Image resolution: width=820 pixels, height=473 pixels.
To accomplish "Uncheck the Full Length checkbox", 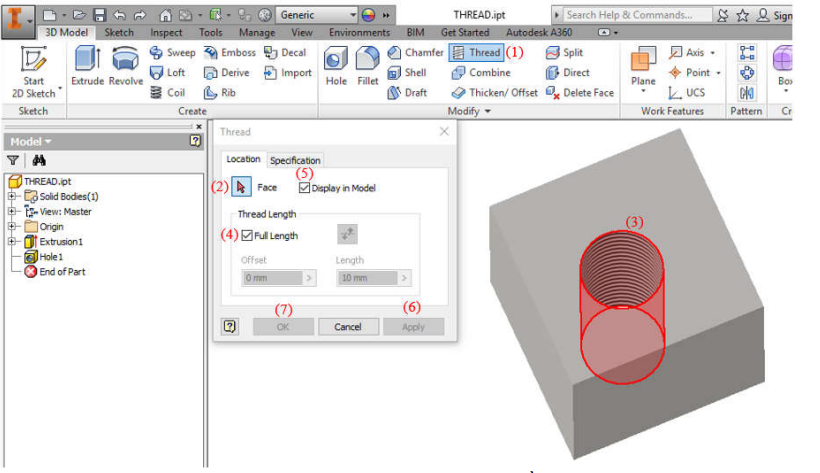I will pos(247,236).
